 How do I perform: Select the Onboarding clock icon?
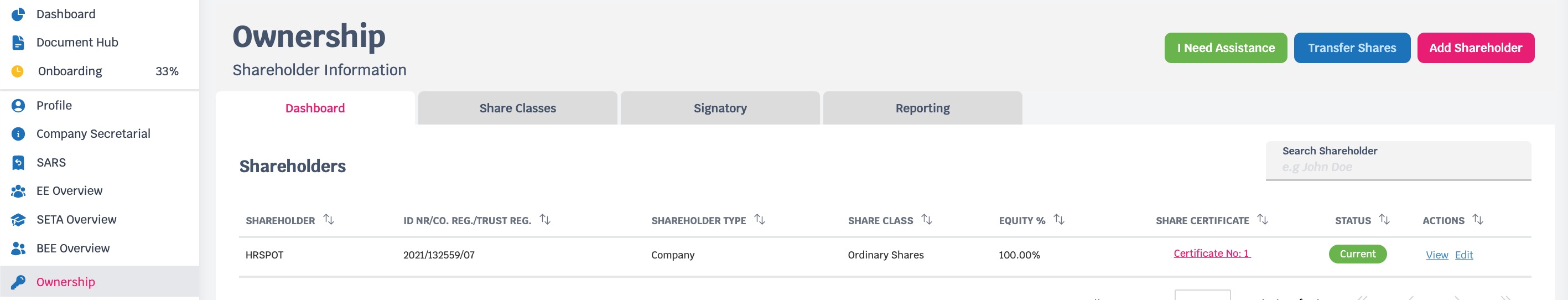coord(18,71)
